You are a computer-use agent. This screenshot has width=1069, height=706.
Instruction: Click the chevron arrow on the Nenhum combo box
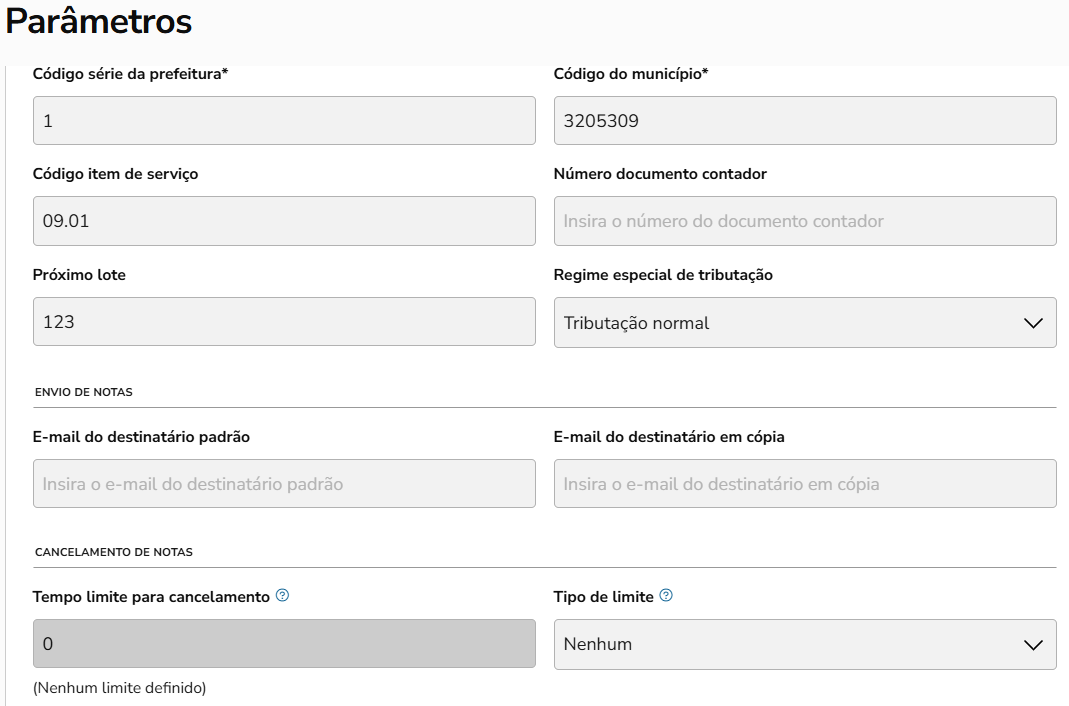[1034, 645]
